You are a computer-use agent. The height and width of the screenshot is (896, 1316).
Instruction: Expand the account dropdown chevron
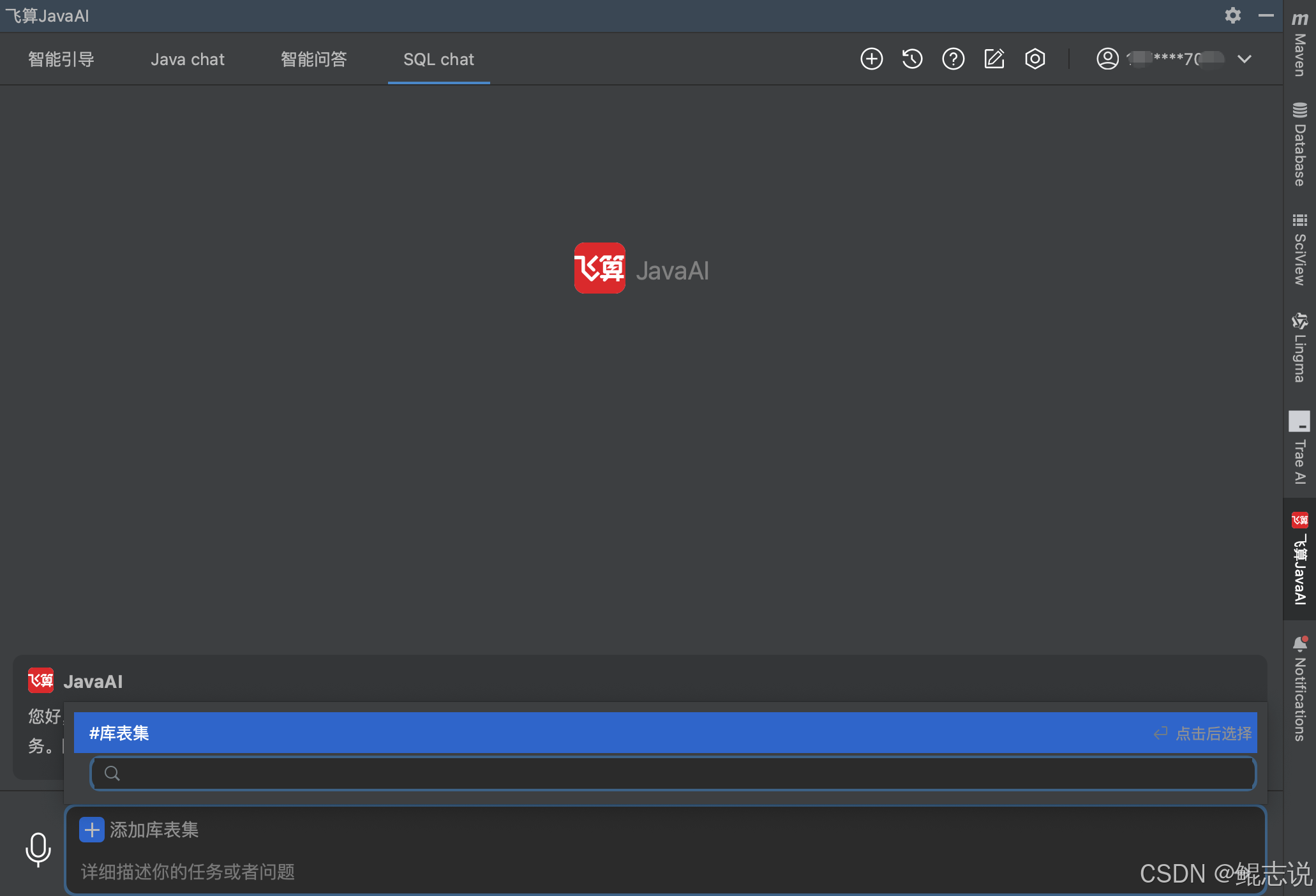tap(1244, 59)
